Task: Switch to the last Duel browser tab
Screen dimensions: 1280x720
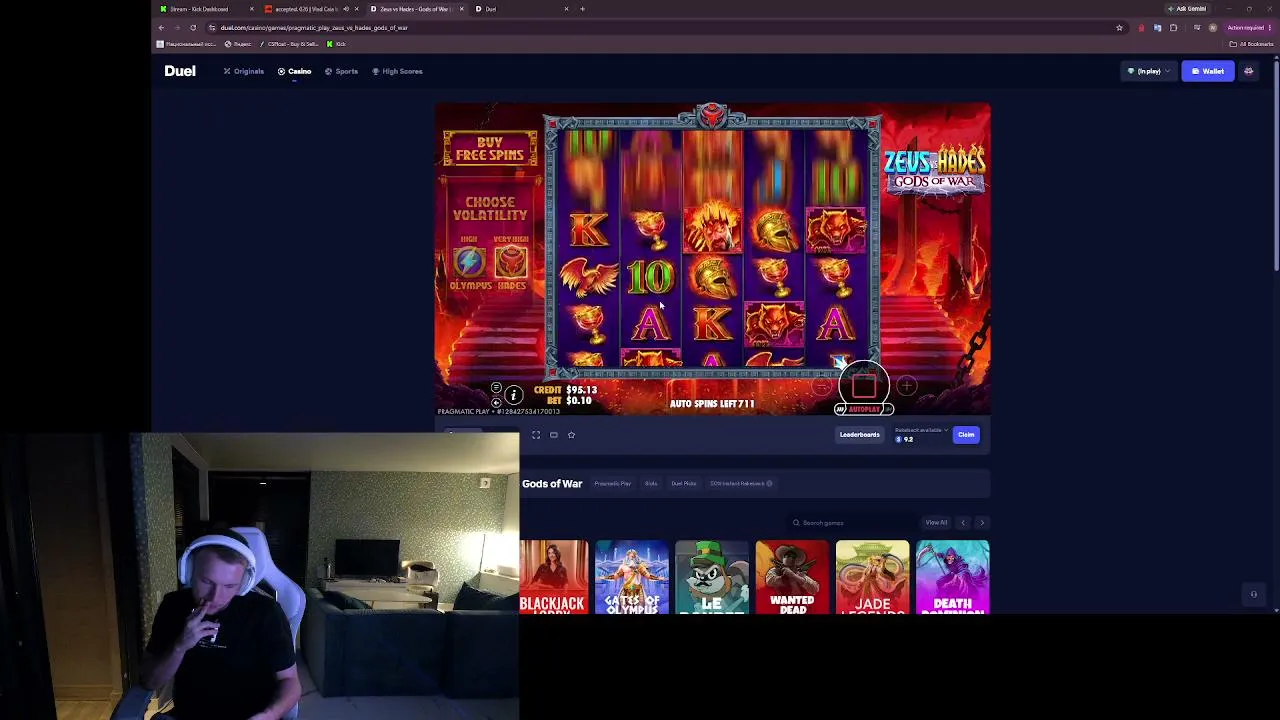Action: [520, 9]
